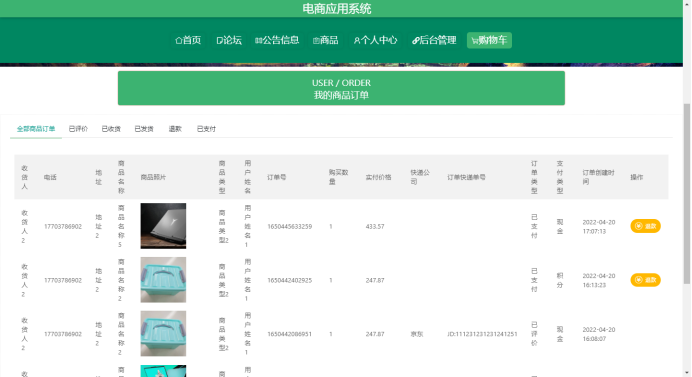Screen dimensions: 692x377
Task: Click the 实付价格 column header
Action: click(x=378, y=177)
